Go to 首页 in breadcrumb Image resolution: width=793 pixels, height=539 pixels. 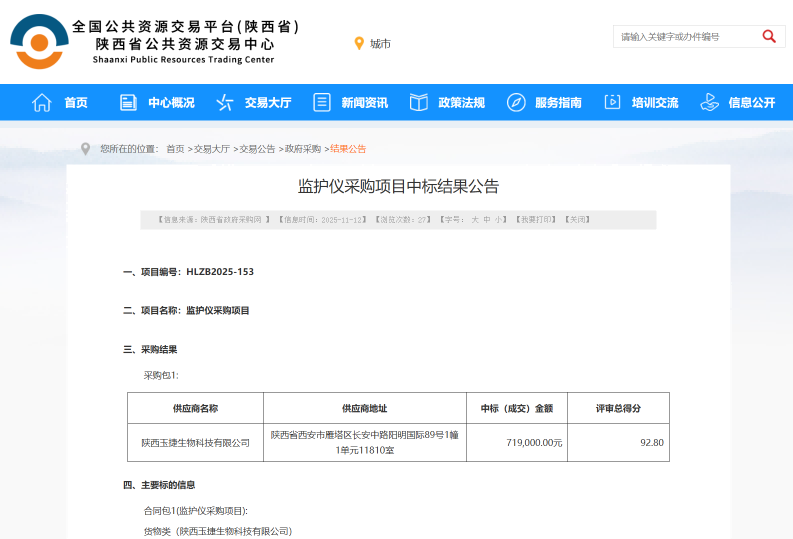[175, 149]
